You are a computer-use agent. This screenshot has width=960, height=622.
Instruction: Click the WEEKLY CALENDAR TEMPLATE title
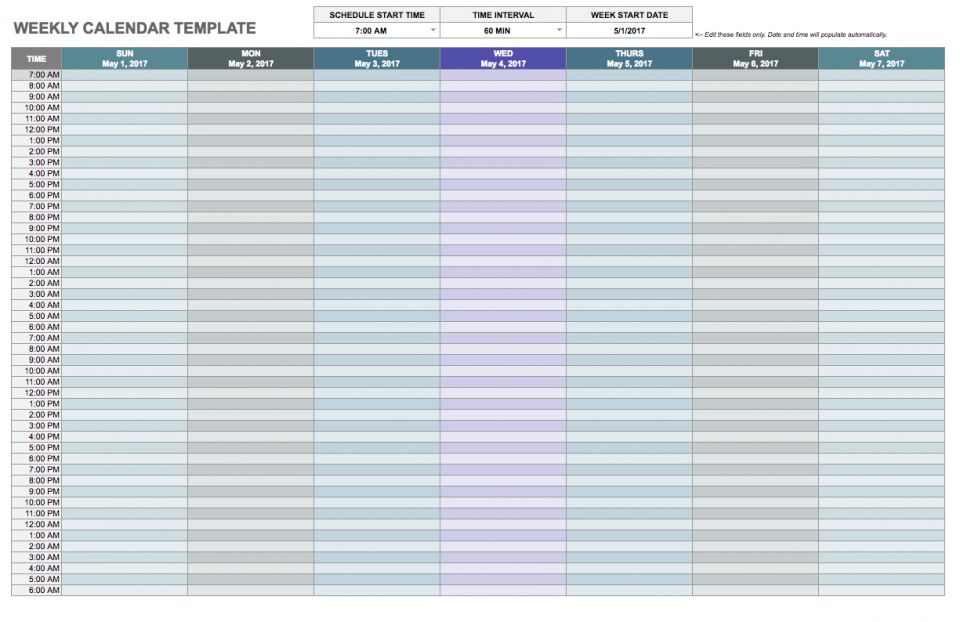(x=135, y=27)
